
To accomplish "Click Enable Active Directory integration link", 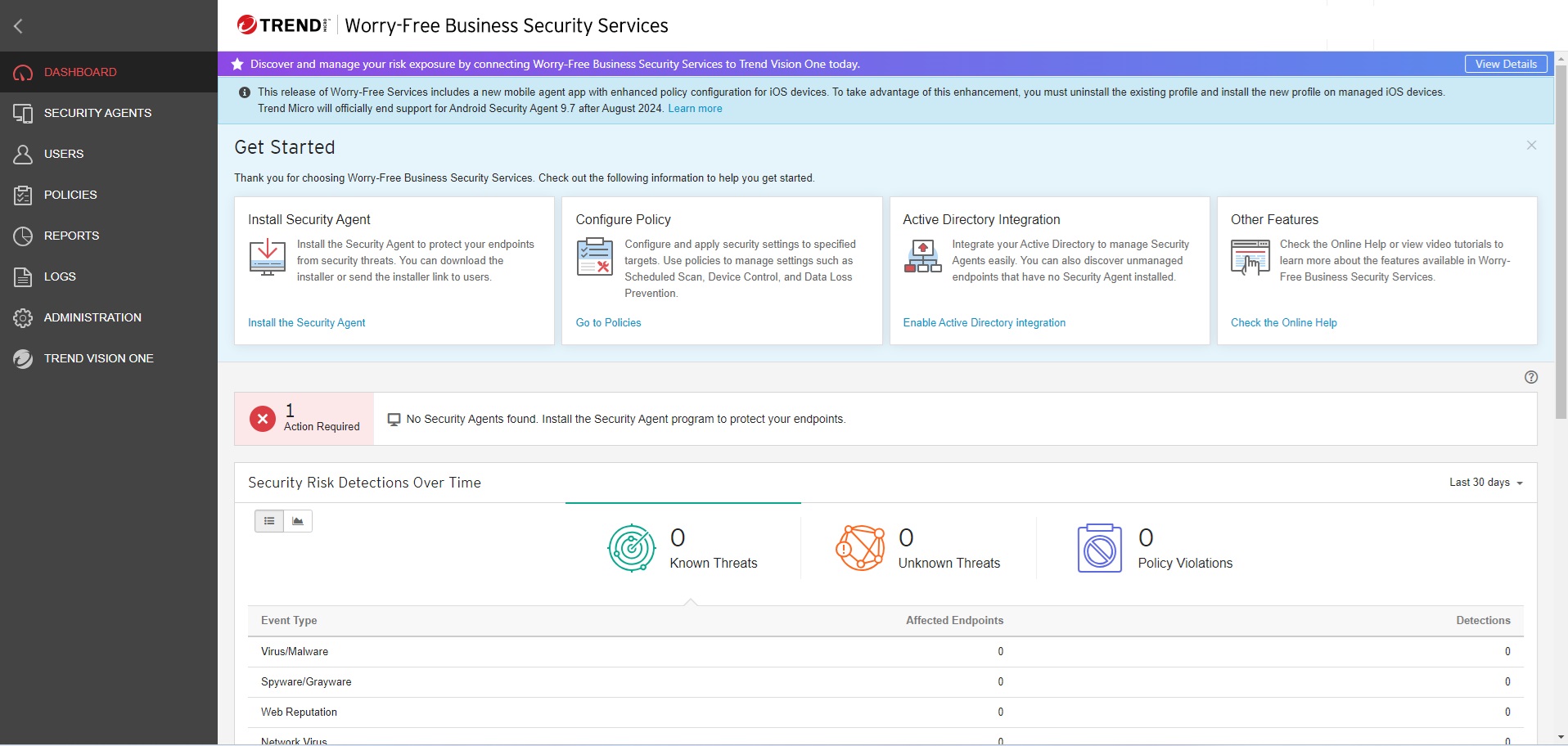I will pos(984,323).
